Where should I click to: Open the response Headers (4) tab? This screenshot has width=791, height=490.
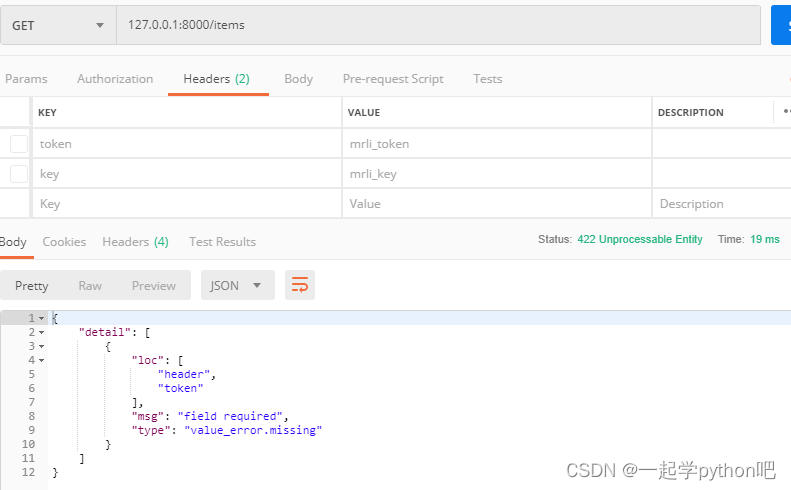click(135, 242)
